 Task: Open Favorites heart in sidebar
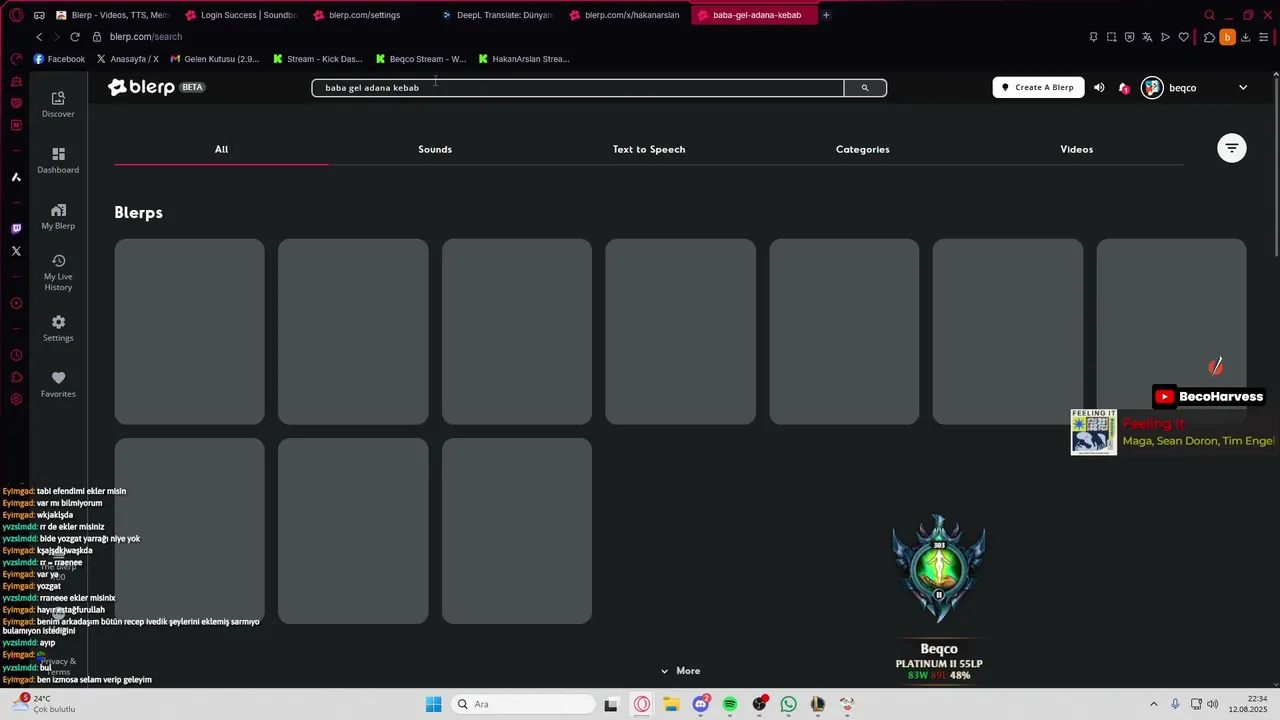pos(58,384)
